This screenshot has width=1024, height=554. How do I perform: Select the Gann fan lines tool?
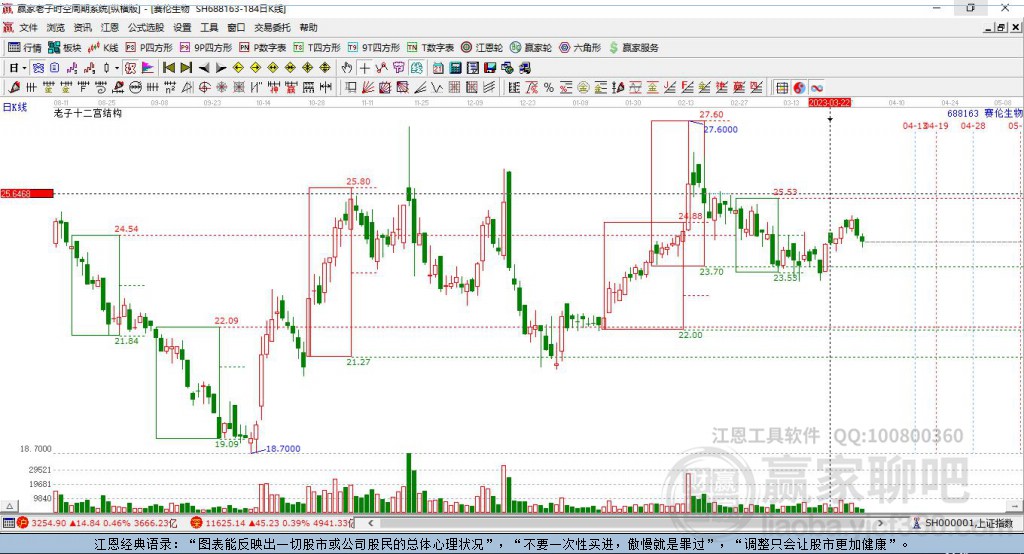pyautogui.click(x=368, y=88)
